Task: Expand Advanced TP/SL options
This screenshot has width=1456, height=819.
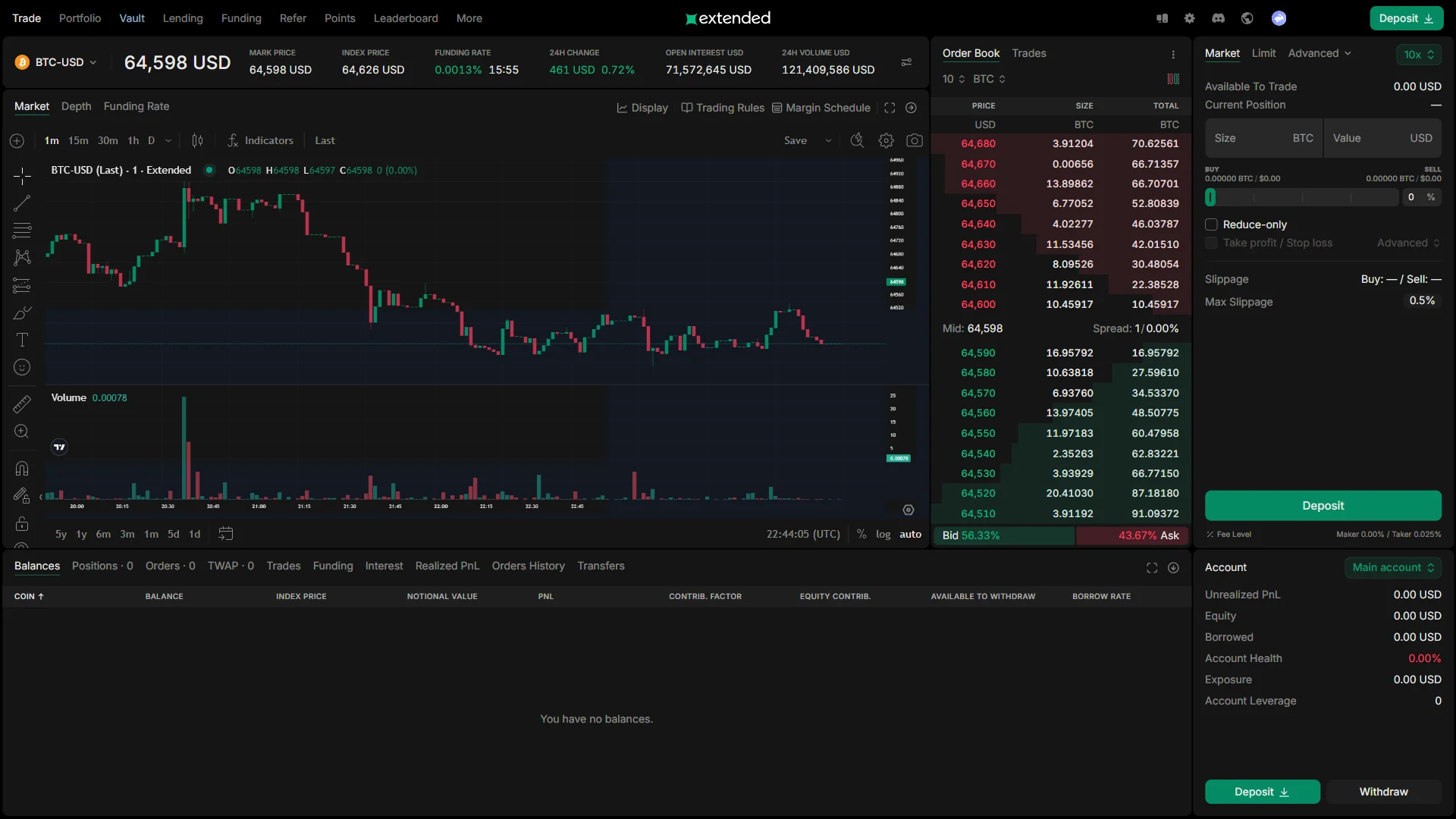Action: pos(1408,243)
